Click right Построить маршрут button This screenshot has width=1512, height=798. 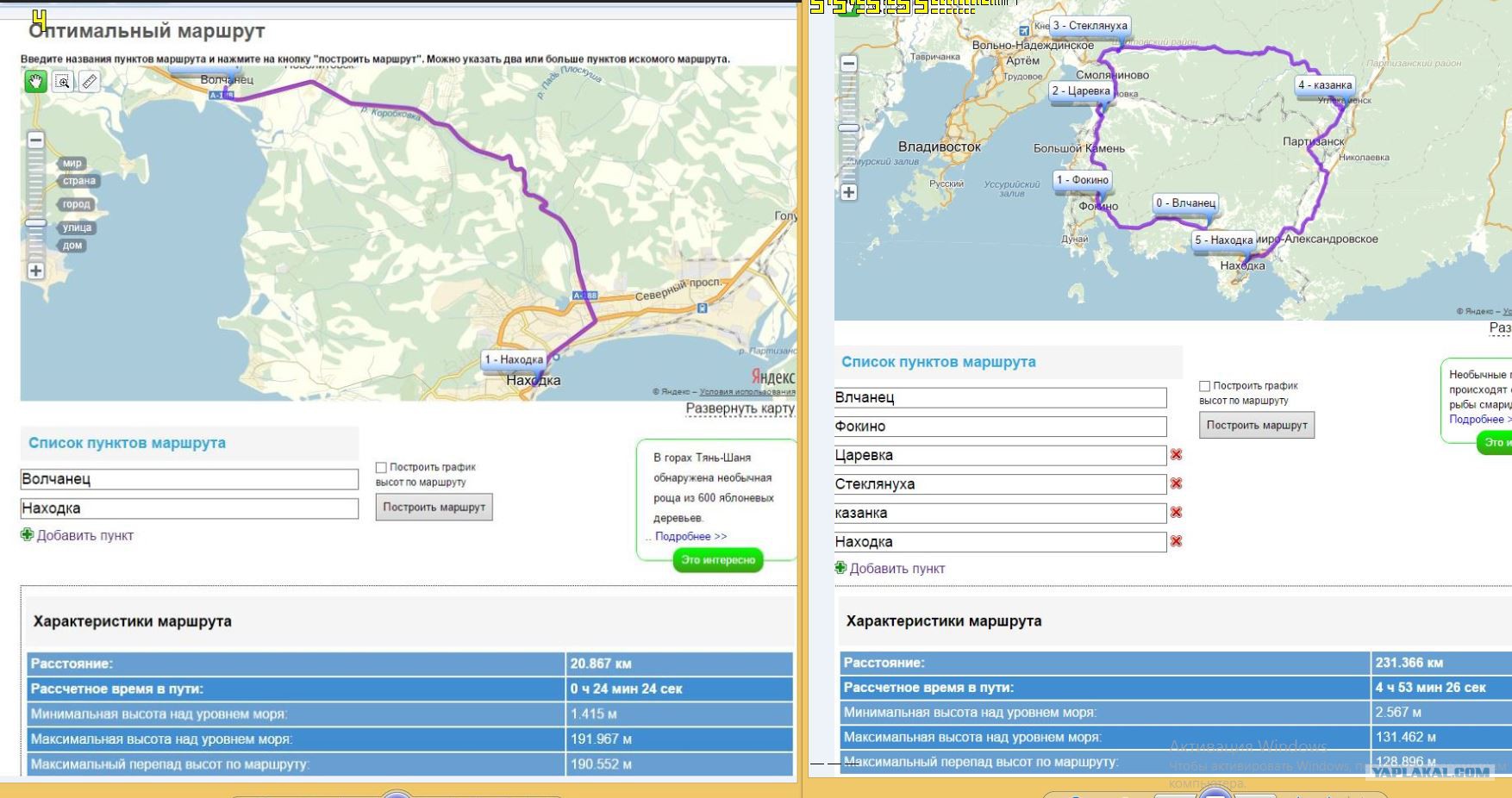coord(1256,425)
